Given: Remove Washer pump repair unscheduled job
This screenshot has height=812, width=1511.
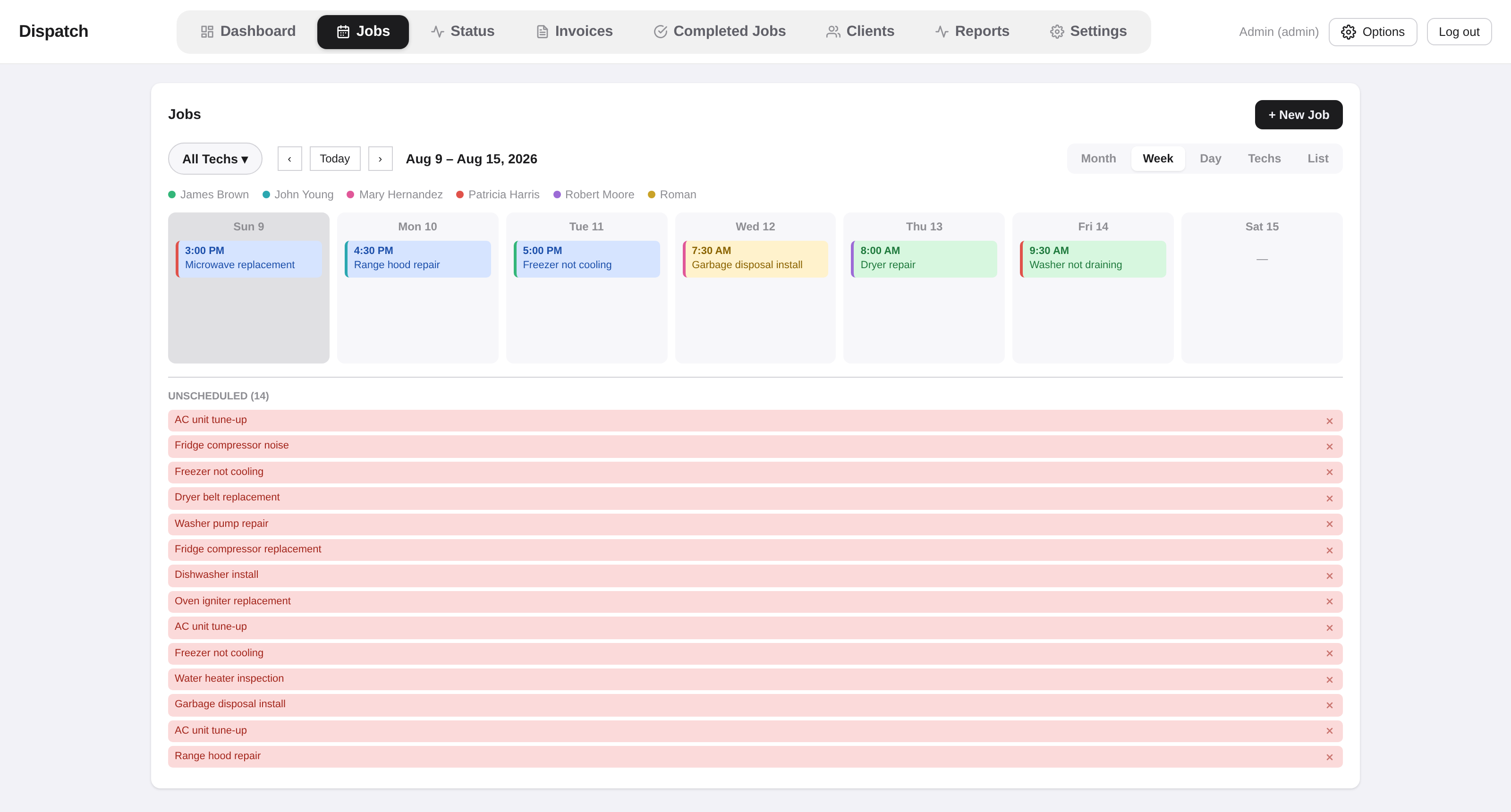Looking at the screenshot, I should point(1330,524).
